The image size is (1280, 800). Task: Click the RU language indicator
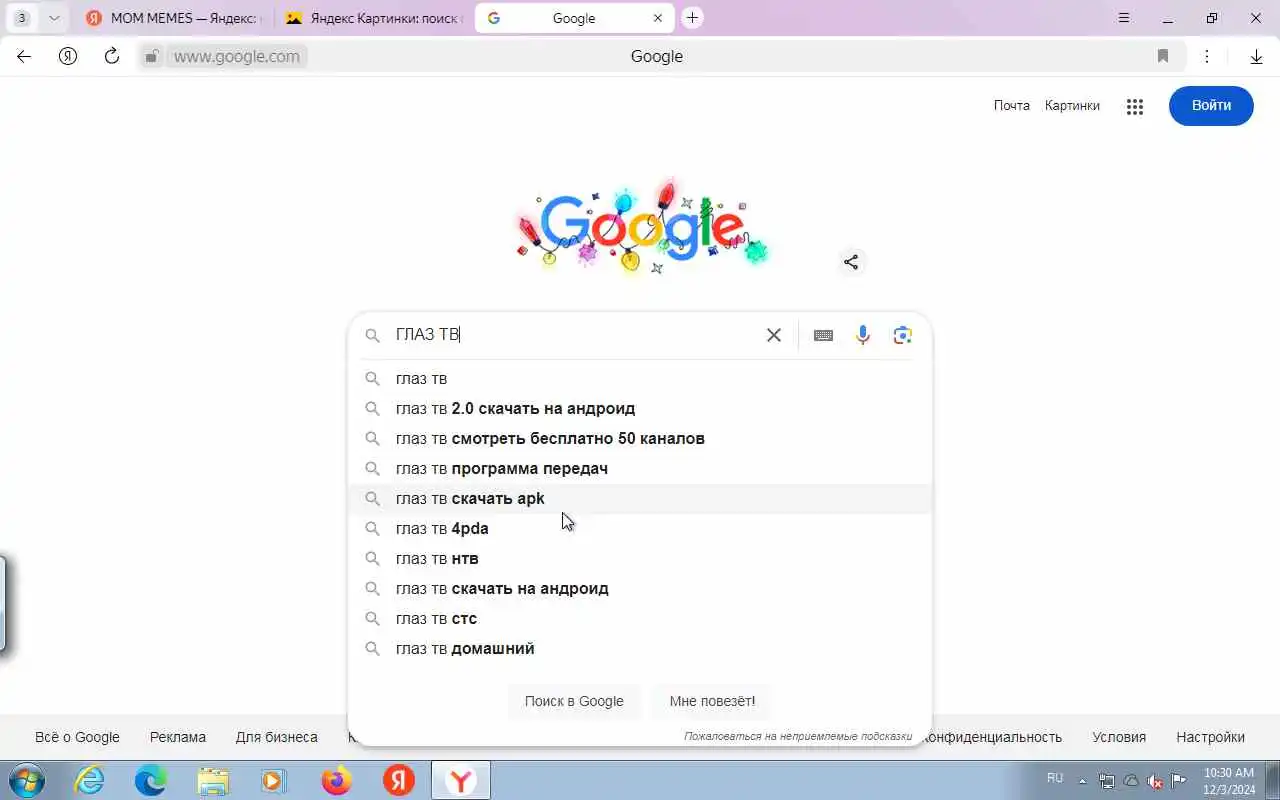point(1055,777)
